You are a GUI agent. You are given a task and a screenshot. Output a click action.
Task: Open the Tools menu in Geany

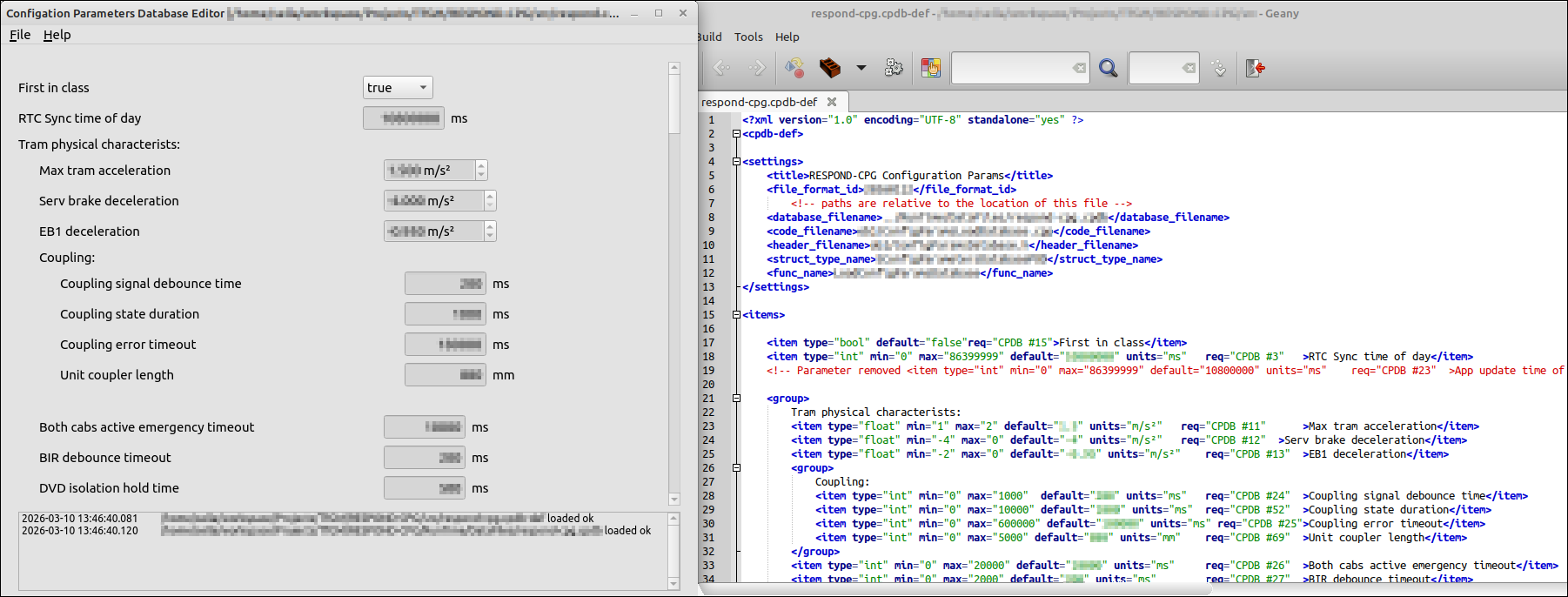pos(748,37)
